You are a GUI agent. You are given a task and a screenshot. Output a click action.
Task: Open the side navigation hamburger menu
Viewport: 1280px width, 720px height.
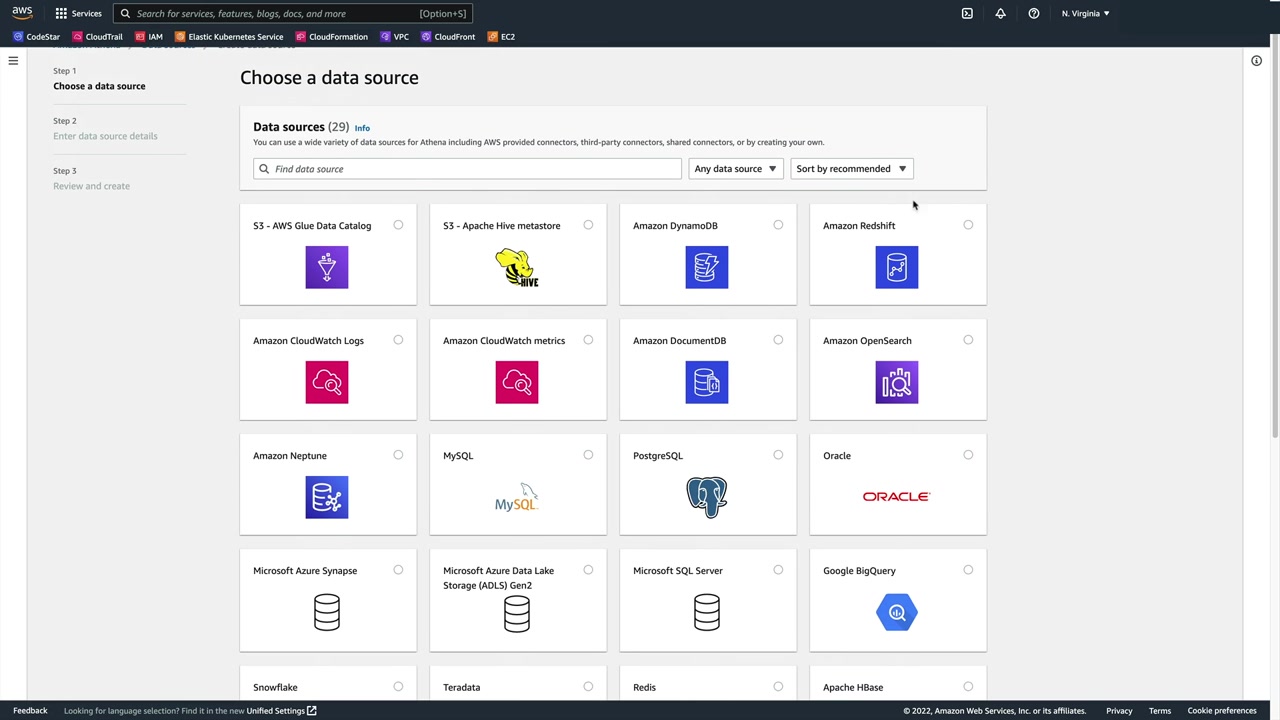click(x=13, y=61)
